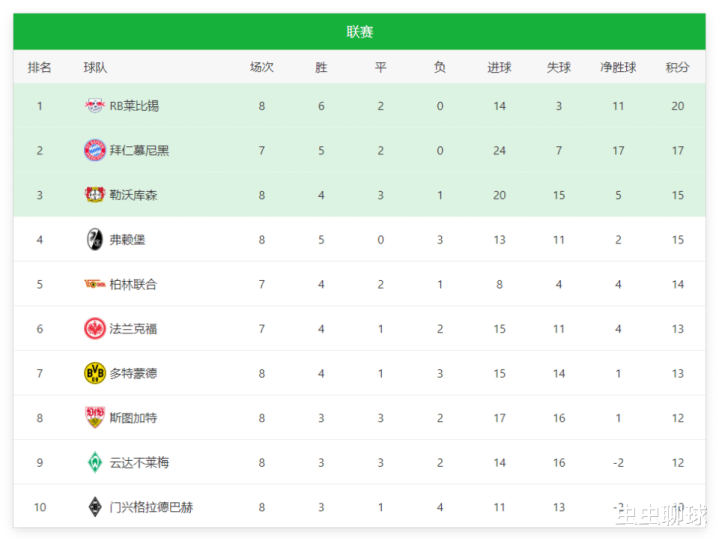
Task: Click the Bayern Munich crest icon
Action: coord(95,150)
